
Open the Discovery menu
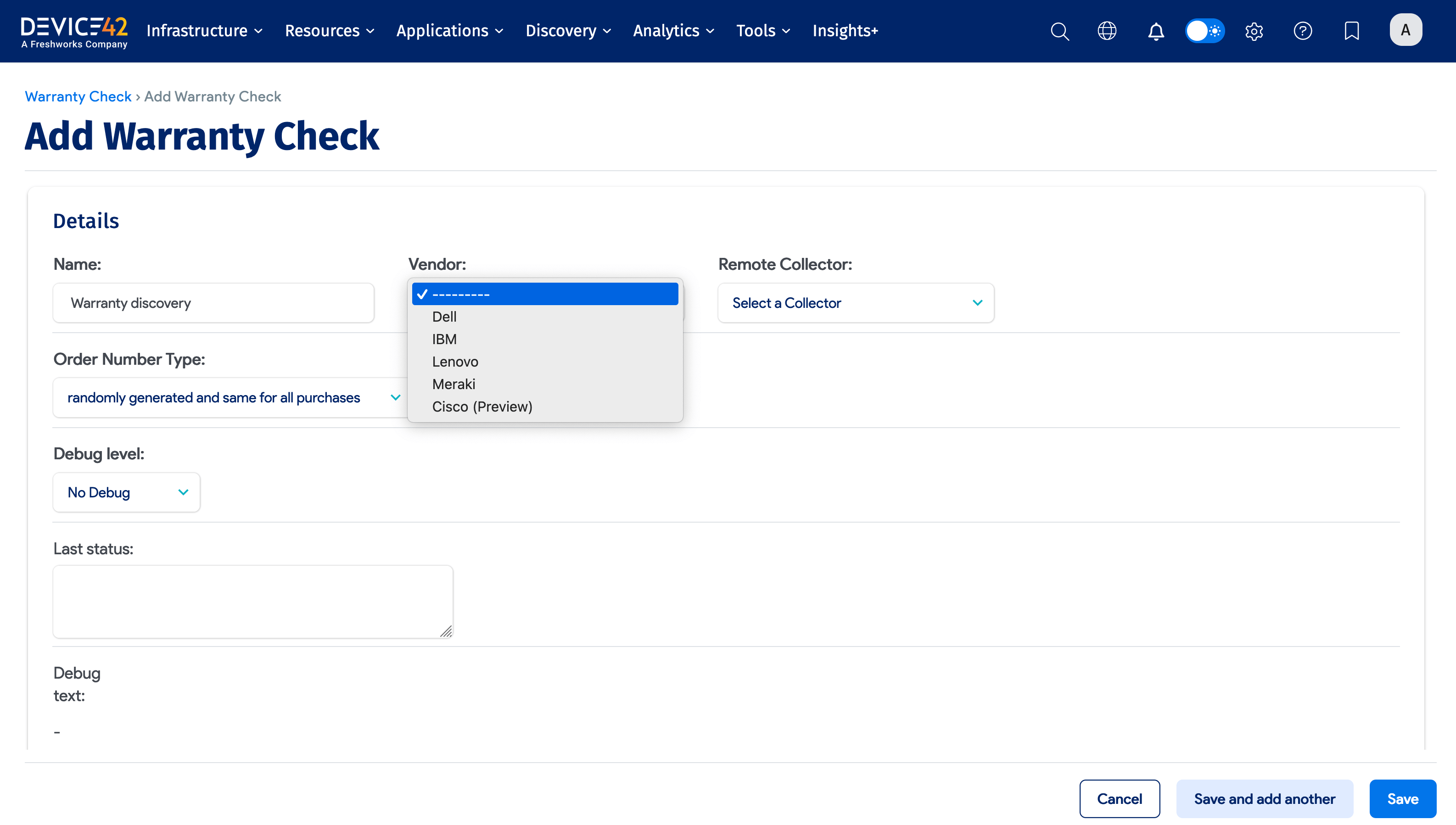pos(568,31)
